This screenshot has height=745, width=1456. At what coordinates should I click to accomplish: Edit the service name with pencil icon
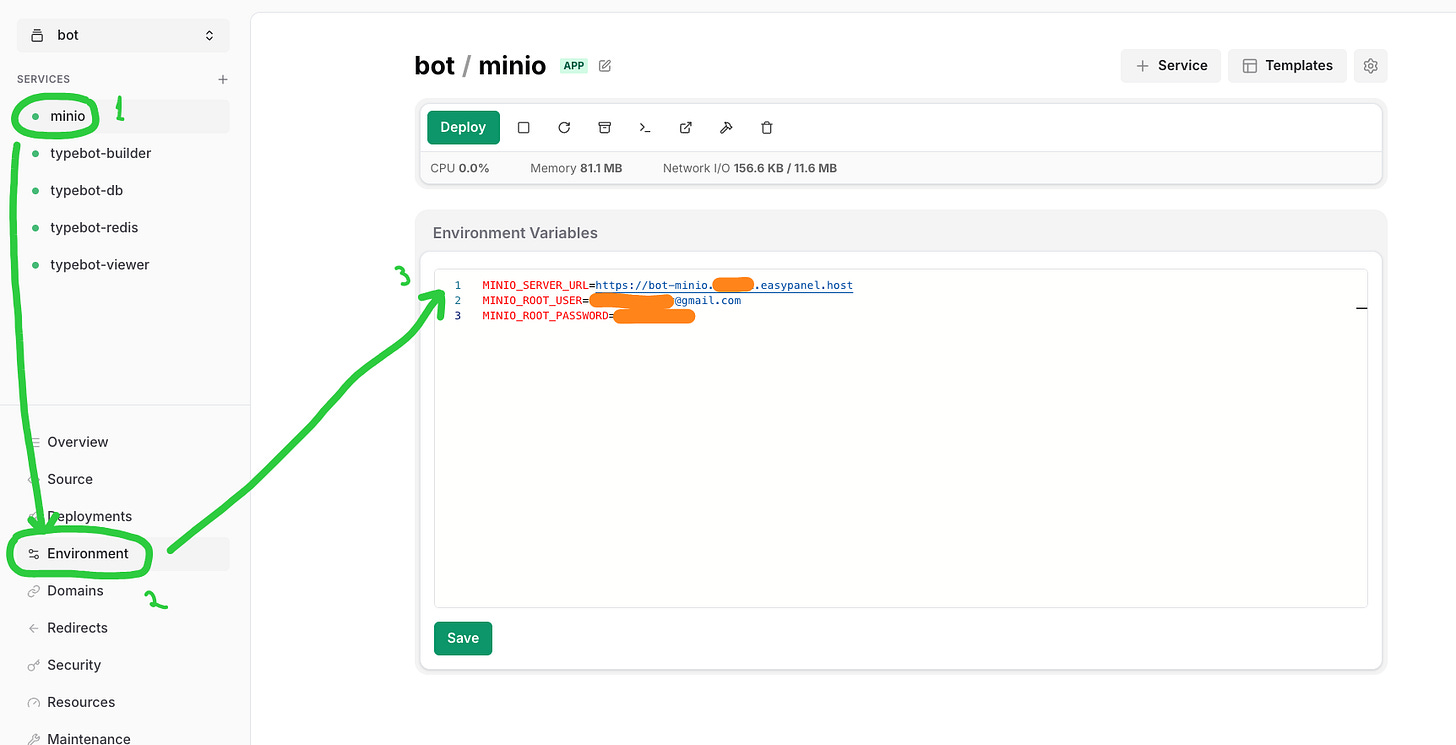605,66
